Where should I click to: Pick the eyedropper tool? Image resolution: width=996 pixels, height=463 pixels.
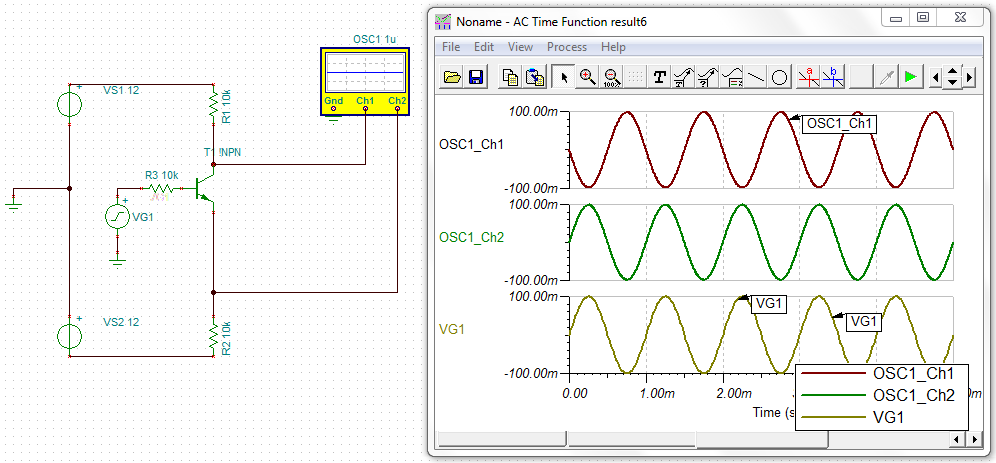pyautogui.click(x=885, y=77)
